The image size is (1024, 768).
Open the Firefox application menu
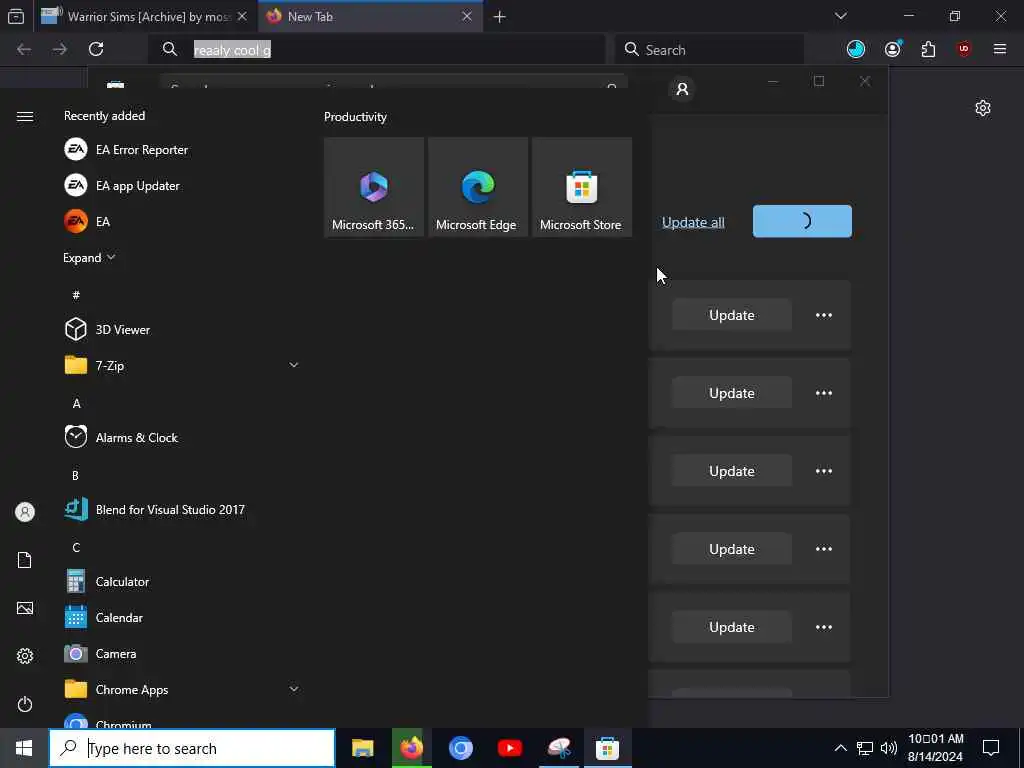[1000, 49]
